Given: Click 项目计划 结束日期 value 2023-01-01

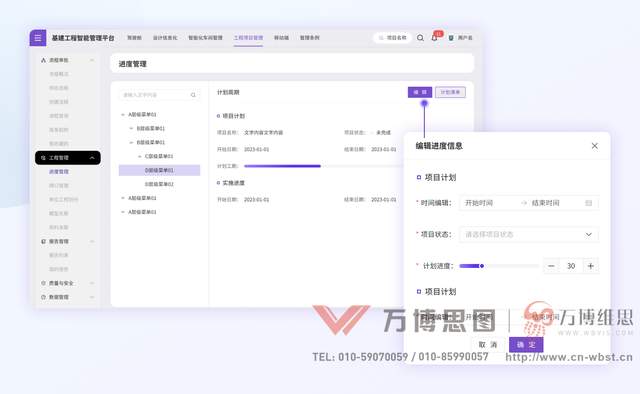Looking at the screenshot, I should pos(384,149).
